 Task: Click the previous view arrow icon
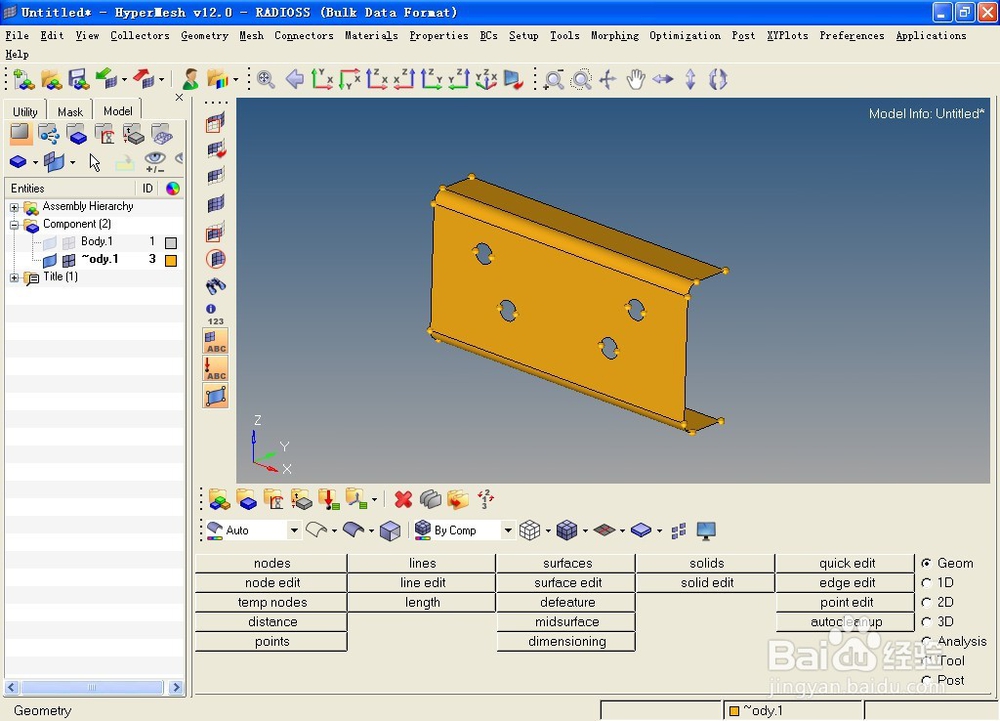(x=294, y=79)
